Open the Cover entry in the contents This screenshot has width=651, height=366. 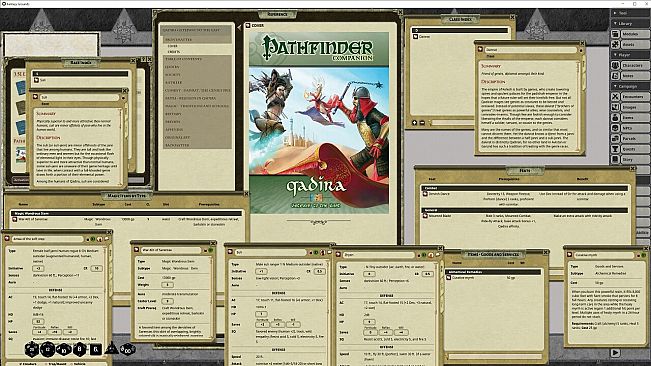point(173,46)
